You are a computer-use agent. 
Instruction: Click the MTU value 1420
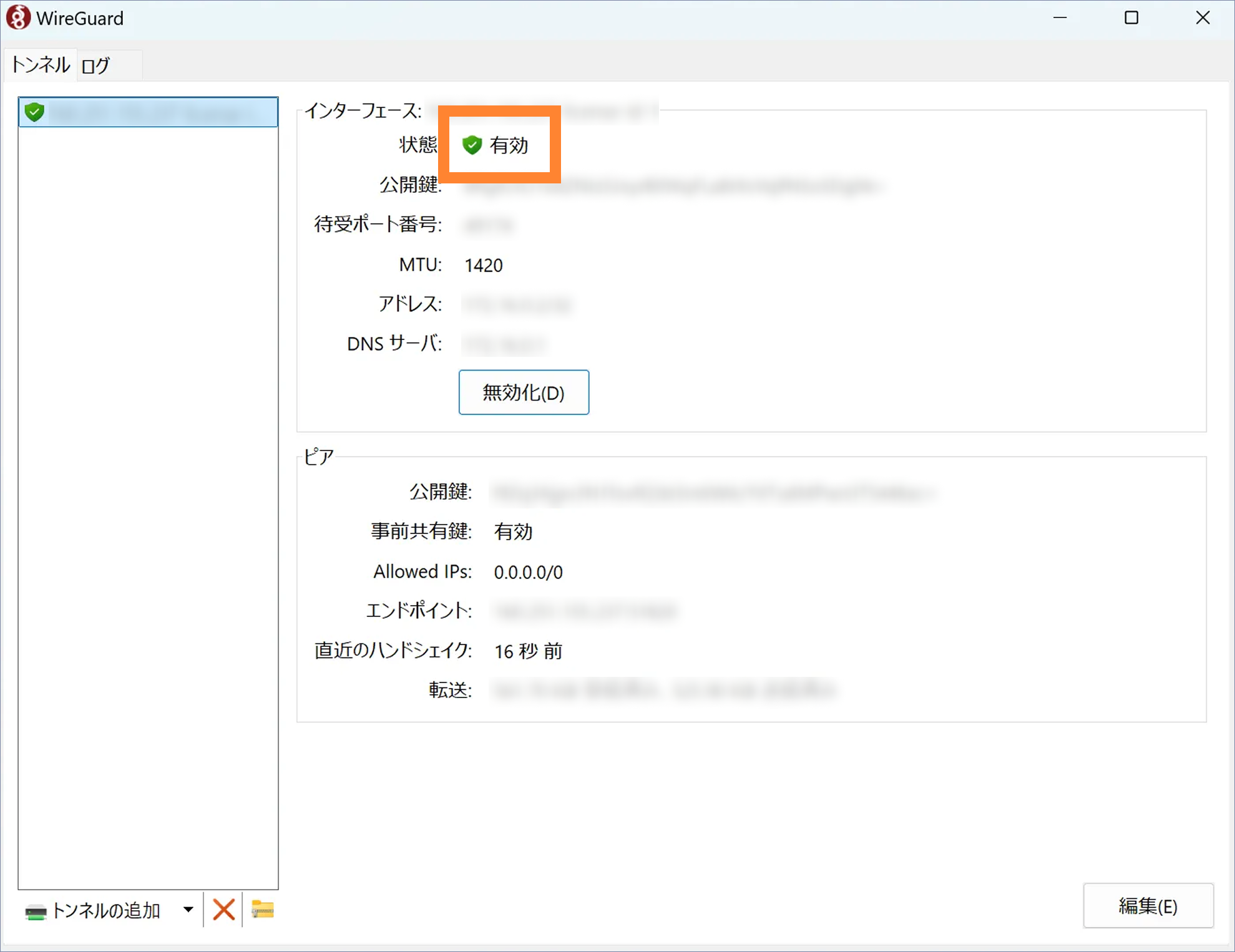484,266
